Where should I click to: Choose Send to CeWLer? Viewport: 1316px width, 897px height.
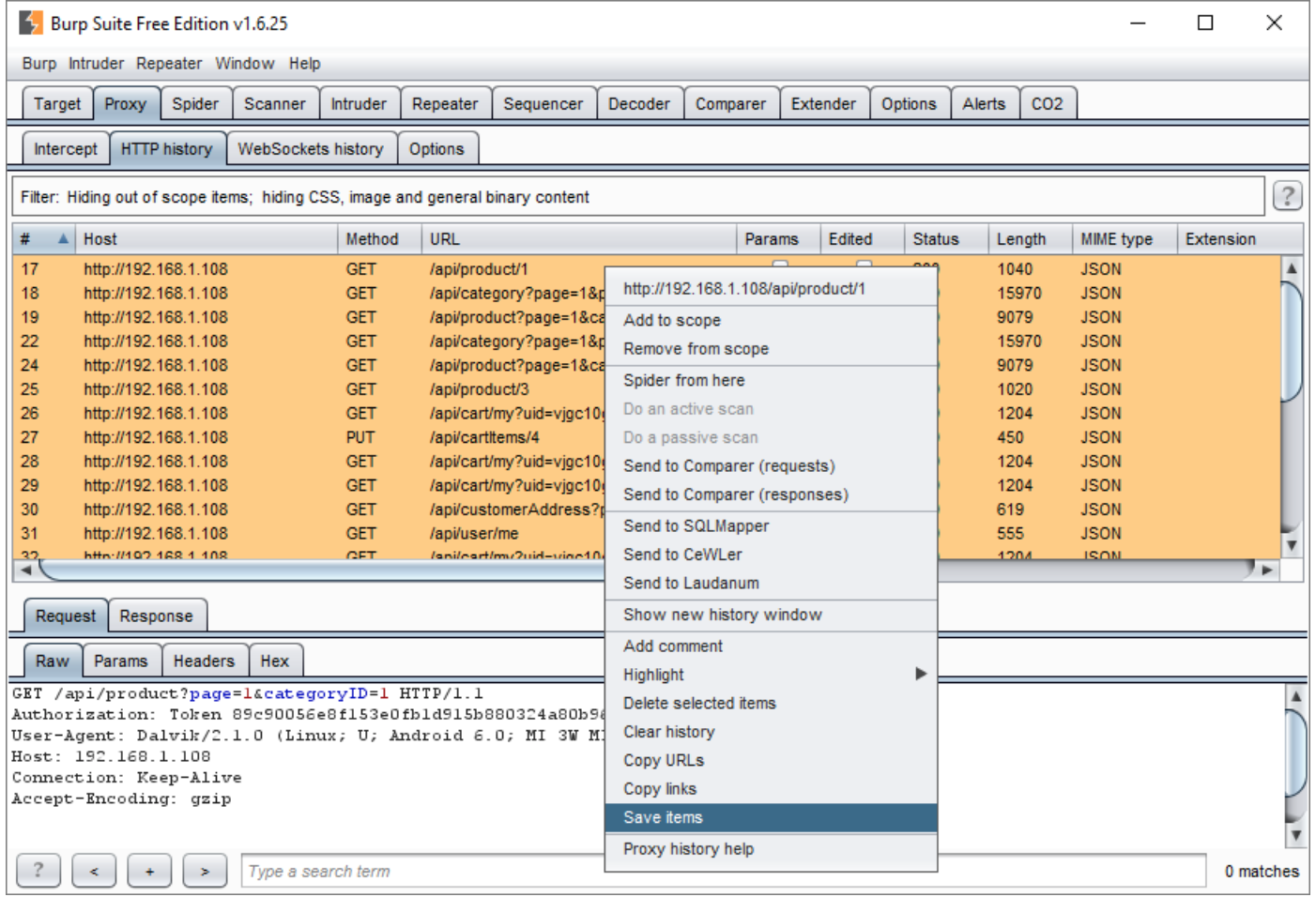771,555
